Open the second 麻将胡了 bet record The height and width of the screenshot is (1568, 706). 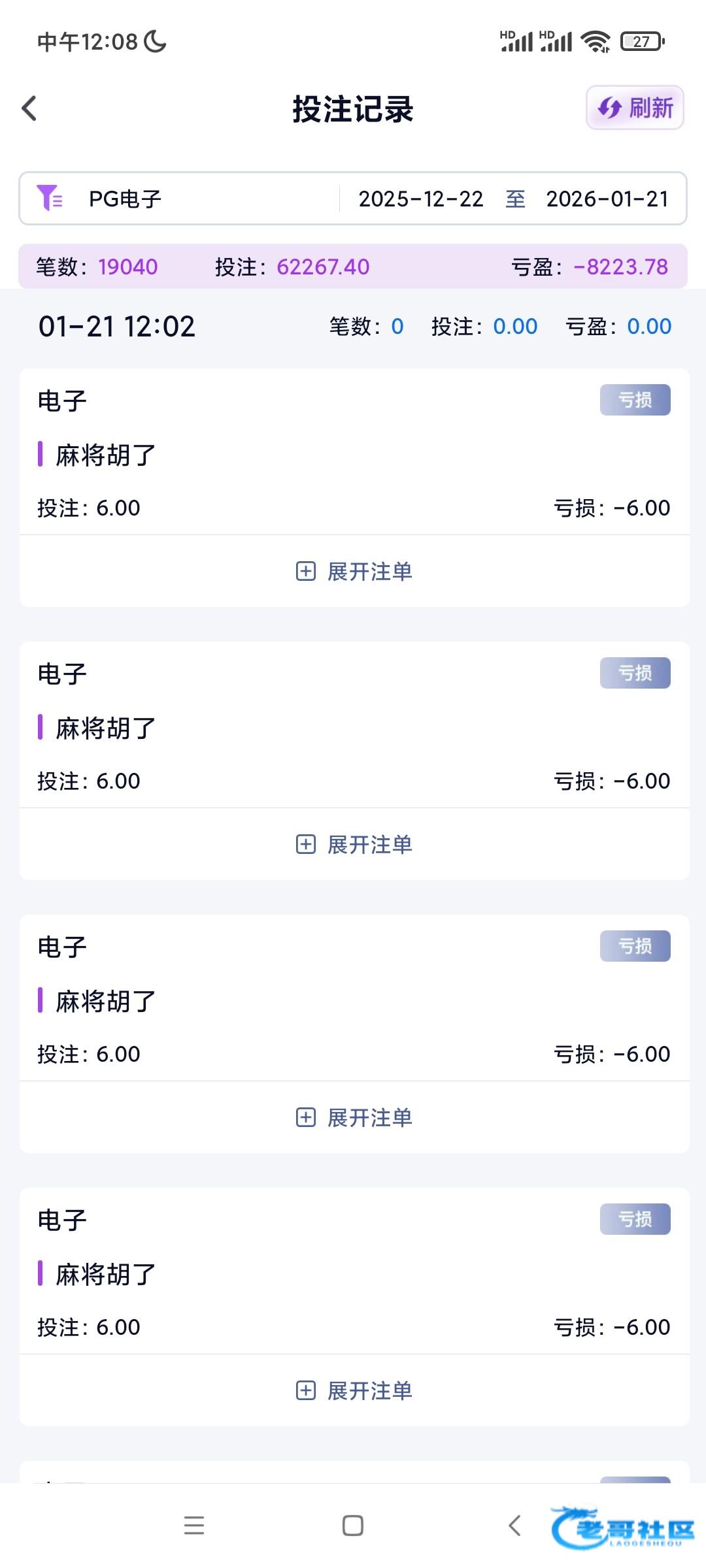click(x=106, y=728)
